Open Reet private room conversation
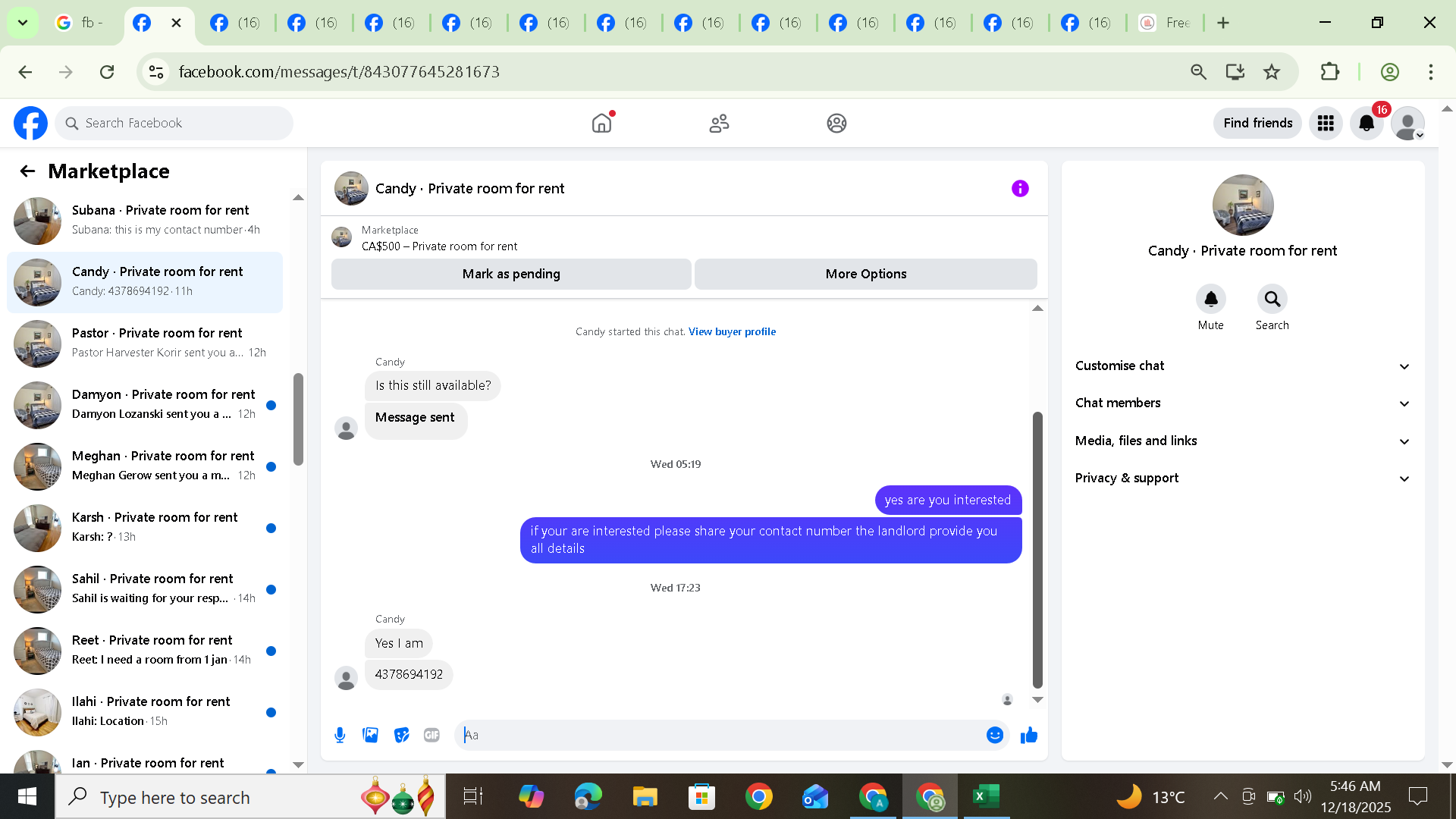The image size is (1456, 819). coord(144,651)
